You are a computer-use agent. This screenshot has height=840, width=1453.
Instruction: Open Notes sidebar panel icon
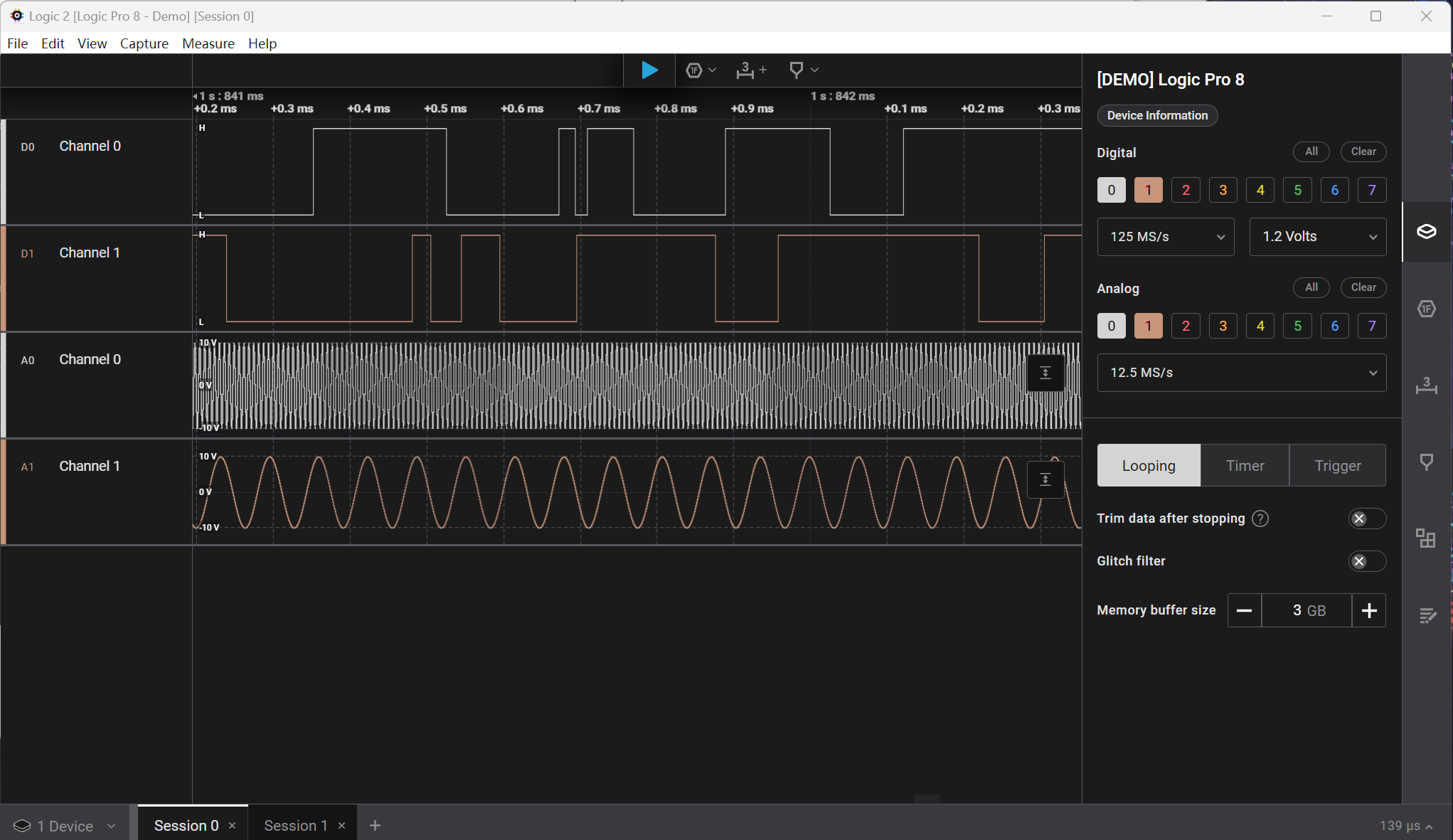1426,615
